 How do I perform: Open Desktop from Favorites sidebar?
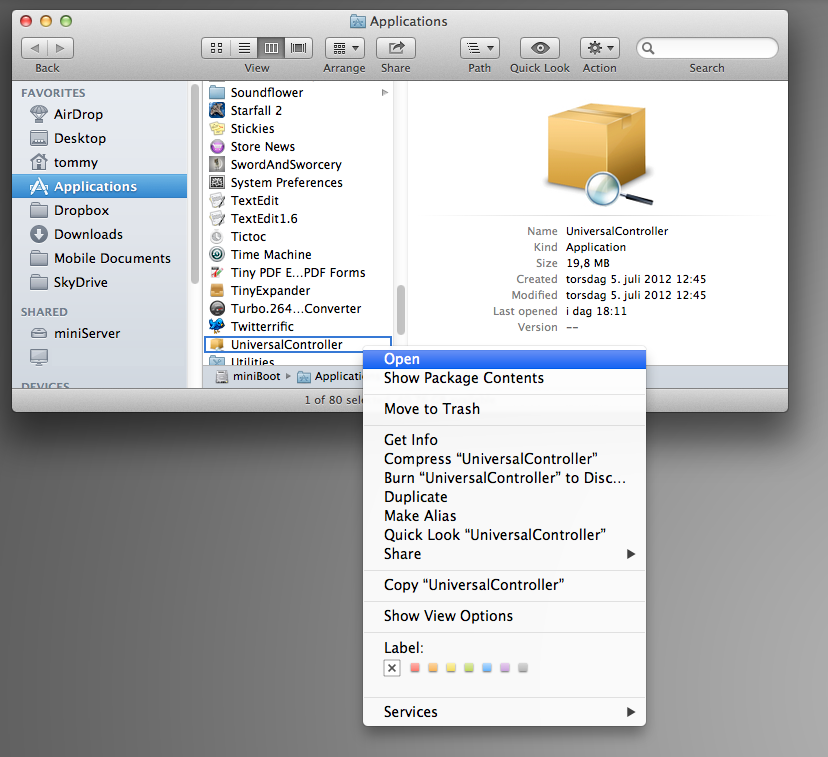click(99, 138)
